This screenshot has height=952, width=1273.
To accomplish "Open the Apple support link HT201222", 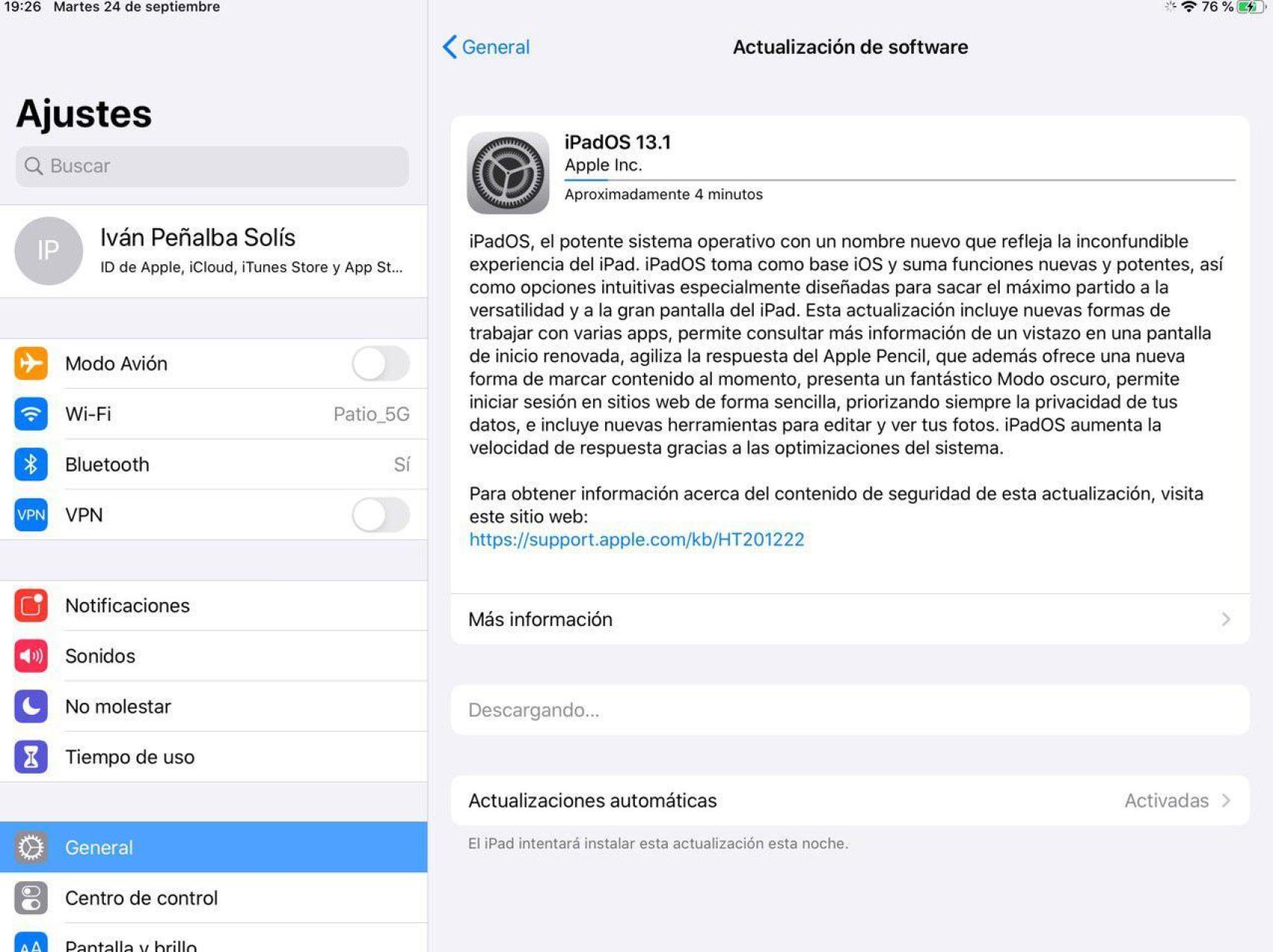I will 636,539.
